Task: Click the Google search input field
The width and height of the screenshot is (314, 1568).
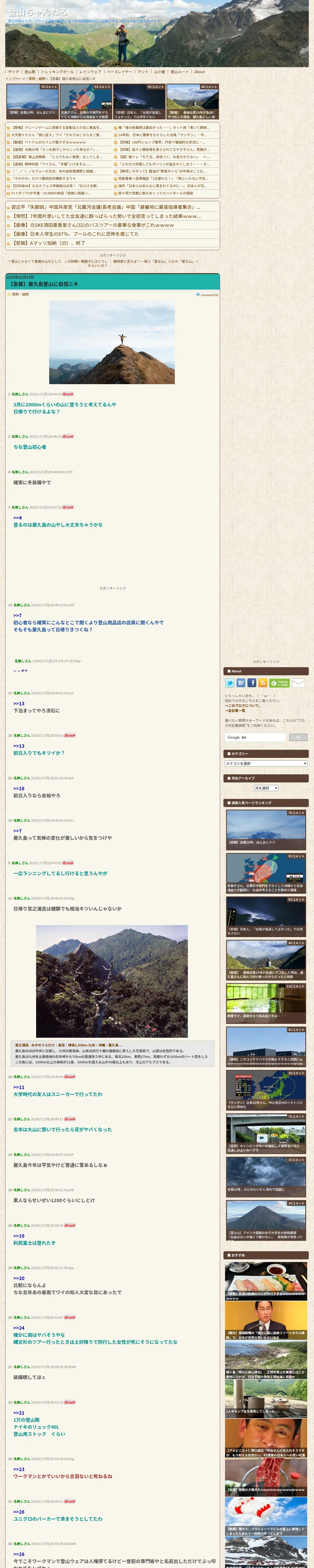Action: tap(255, 737)
